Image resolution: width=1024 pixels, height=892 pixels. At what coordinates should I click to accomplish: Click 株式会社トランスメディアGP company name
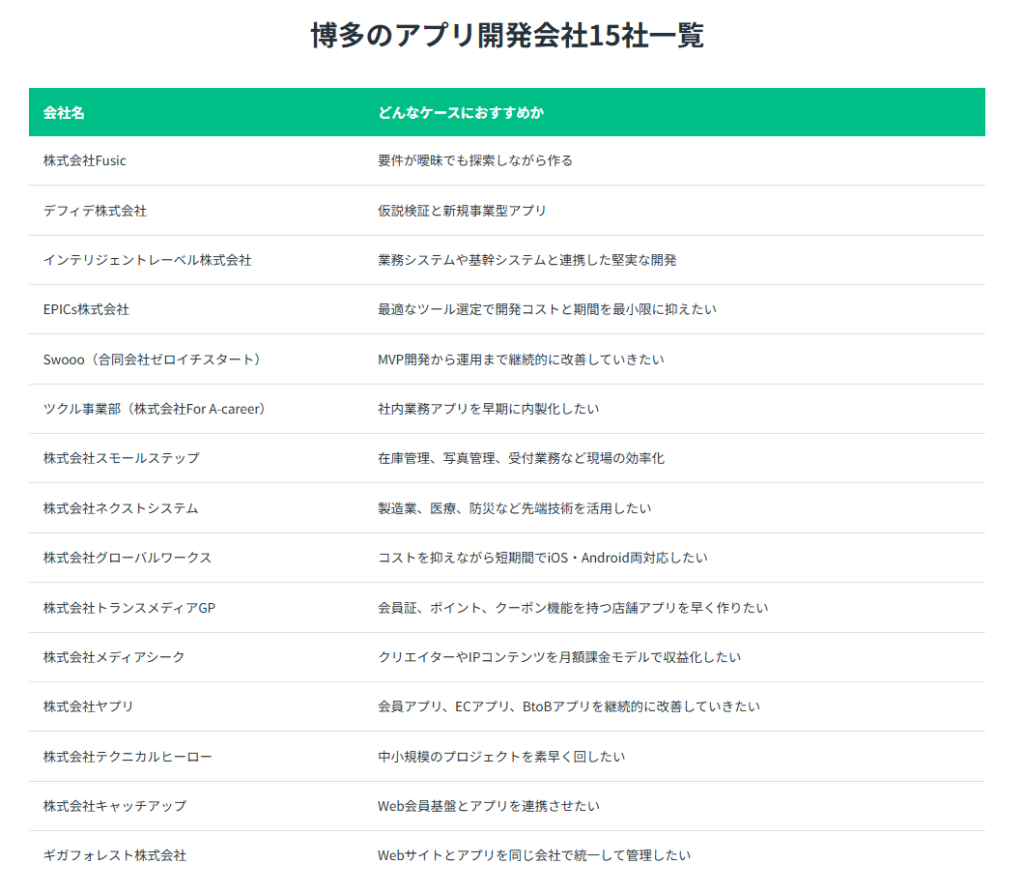129,607
